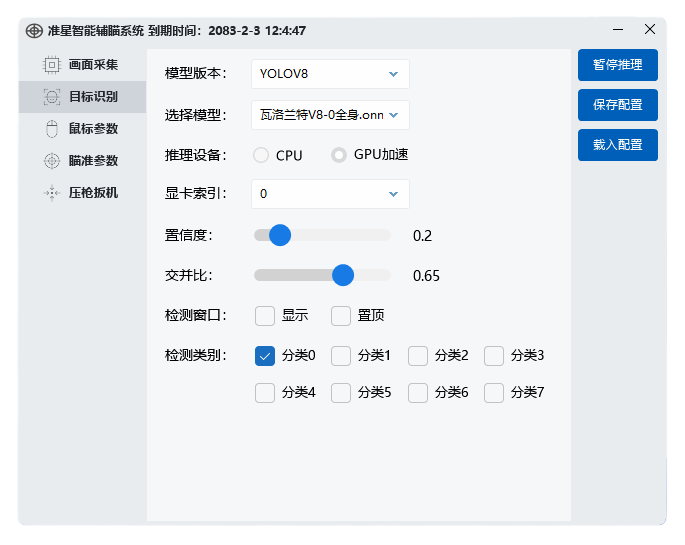
Task: Click the 置信度 slider handle
Action: pyautogui.click(x=280, y=235)
